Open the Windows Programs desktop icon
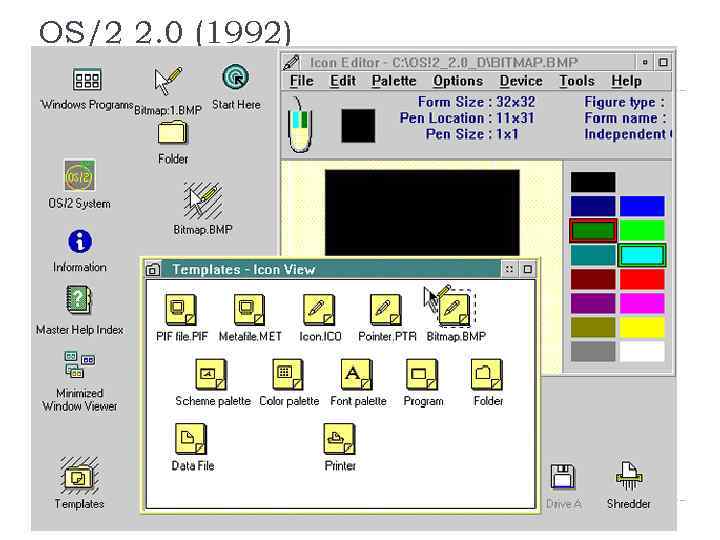The height and width of the screenshot is (540, 720). pyautogui.click(x=87, y=80)
